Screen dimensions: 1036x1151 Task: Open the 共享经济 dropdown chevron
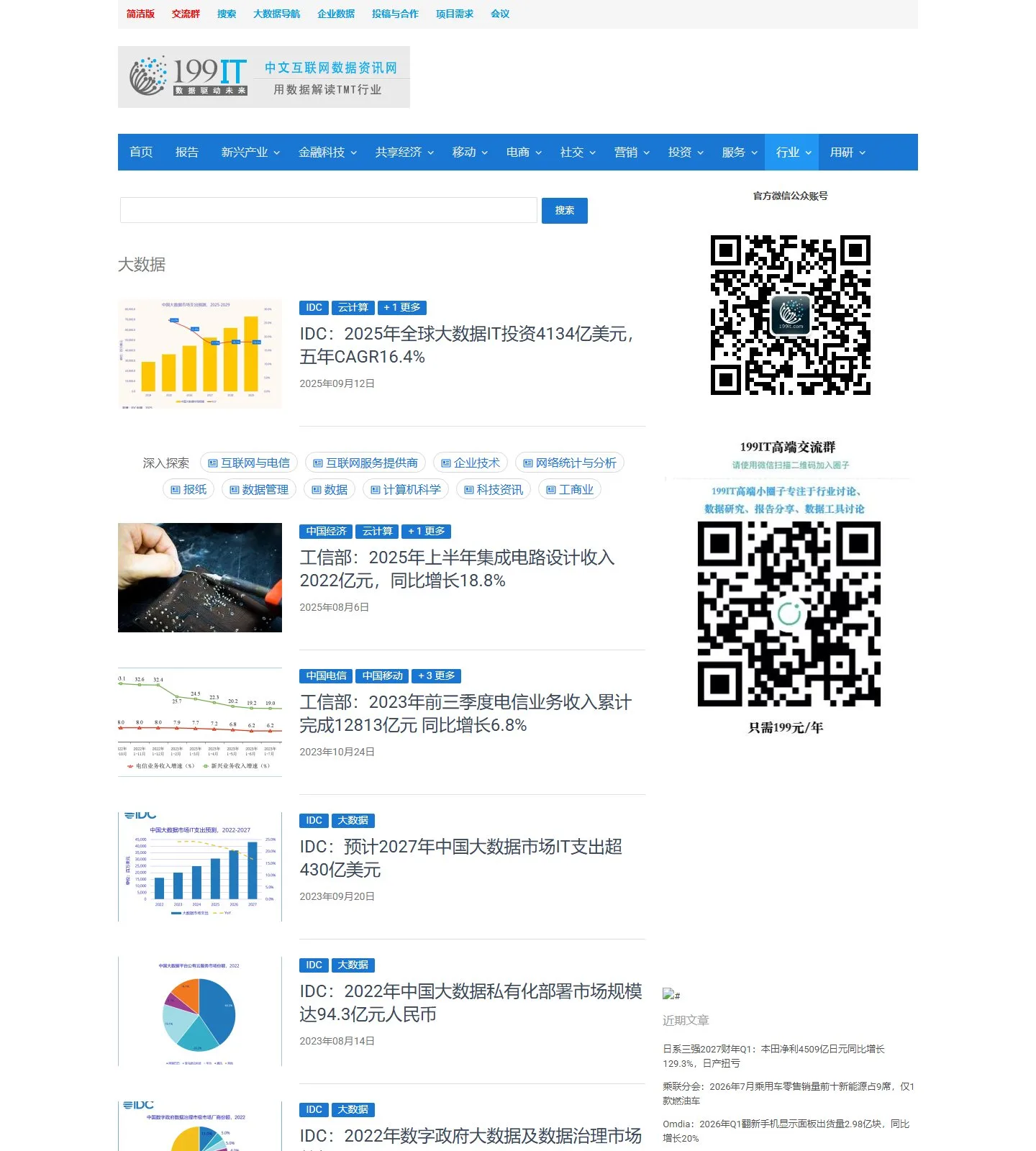coord(431,153)
